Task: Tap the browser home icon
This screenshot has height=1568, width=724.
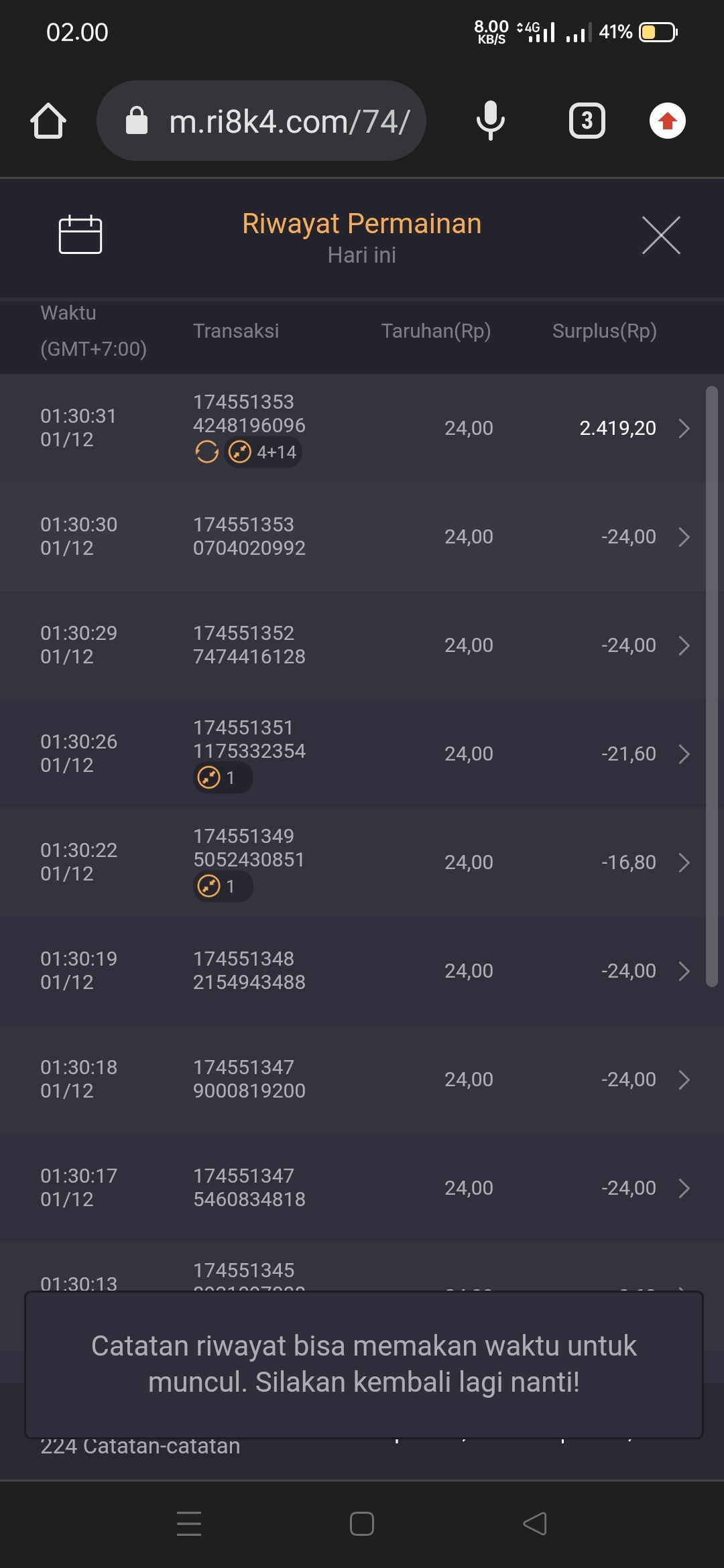Action: click(48, 121)
